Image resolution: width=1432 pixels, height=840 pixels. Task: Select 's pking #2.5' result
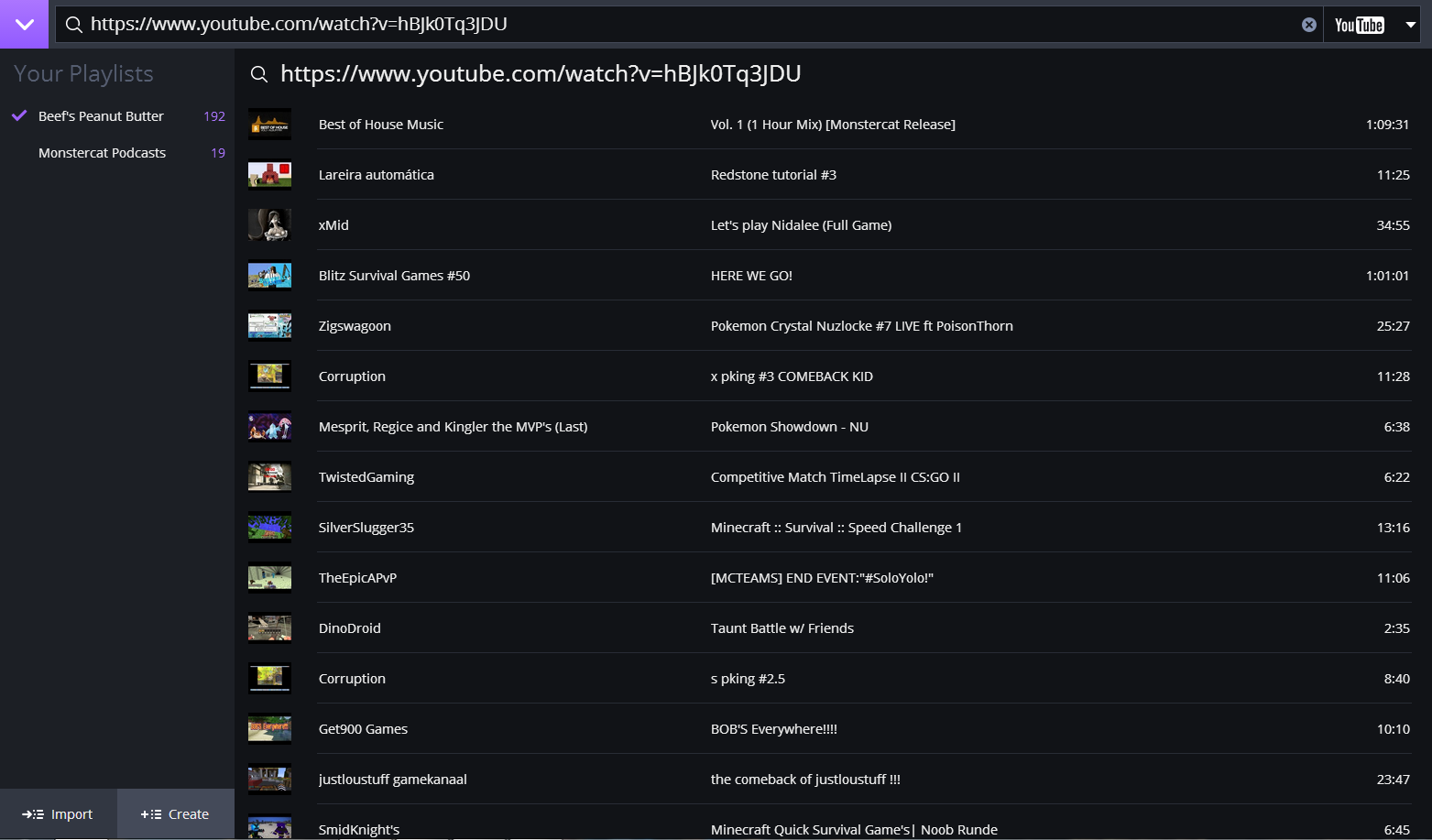tap(748, 679)
